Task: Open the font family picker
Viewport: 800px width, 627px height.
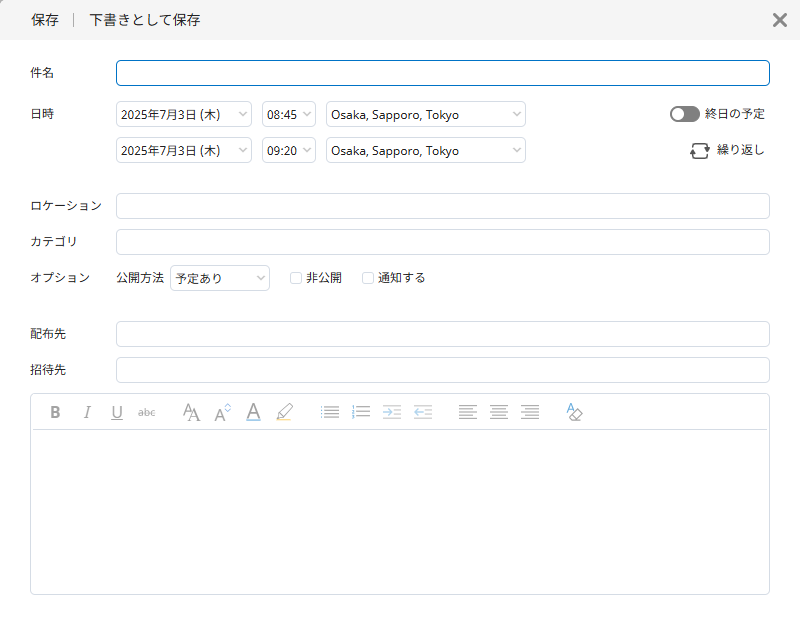Action: pyautogui.click(x=191, y=412)
